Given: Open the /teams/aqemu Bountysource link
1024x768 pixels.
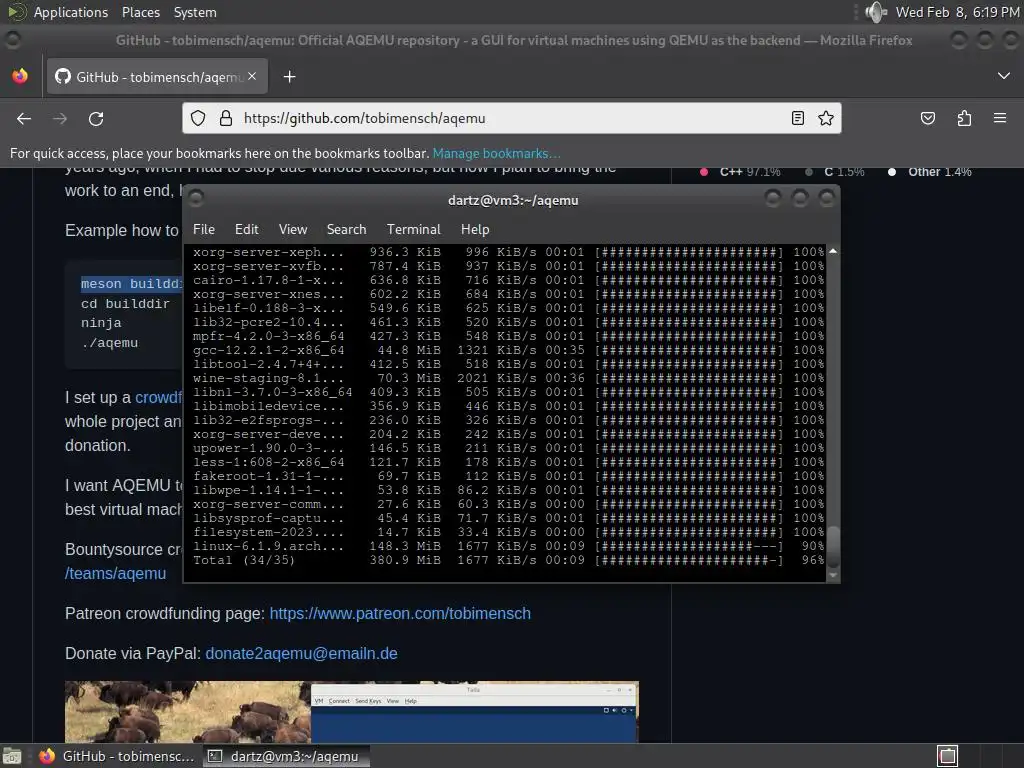Looking at the screenshot, I should click(115, 573).
